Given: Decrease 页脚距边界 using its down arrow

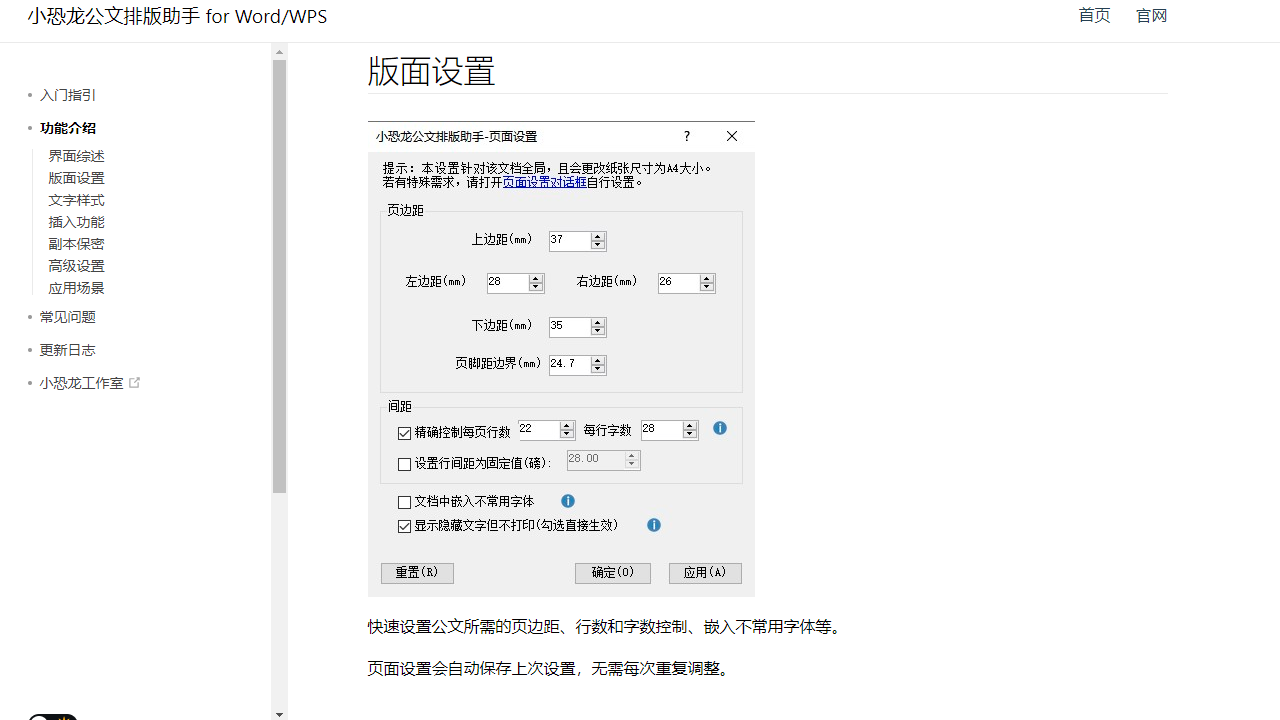Looking at the screenshot, I should (x=598, y=369).
